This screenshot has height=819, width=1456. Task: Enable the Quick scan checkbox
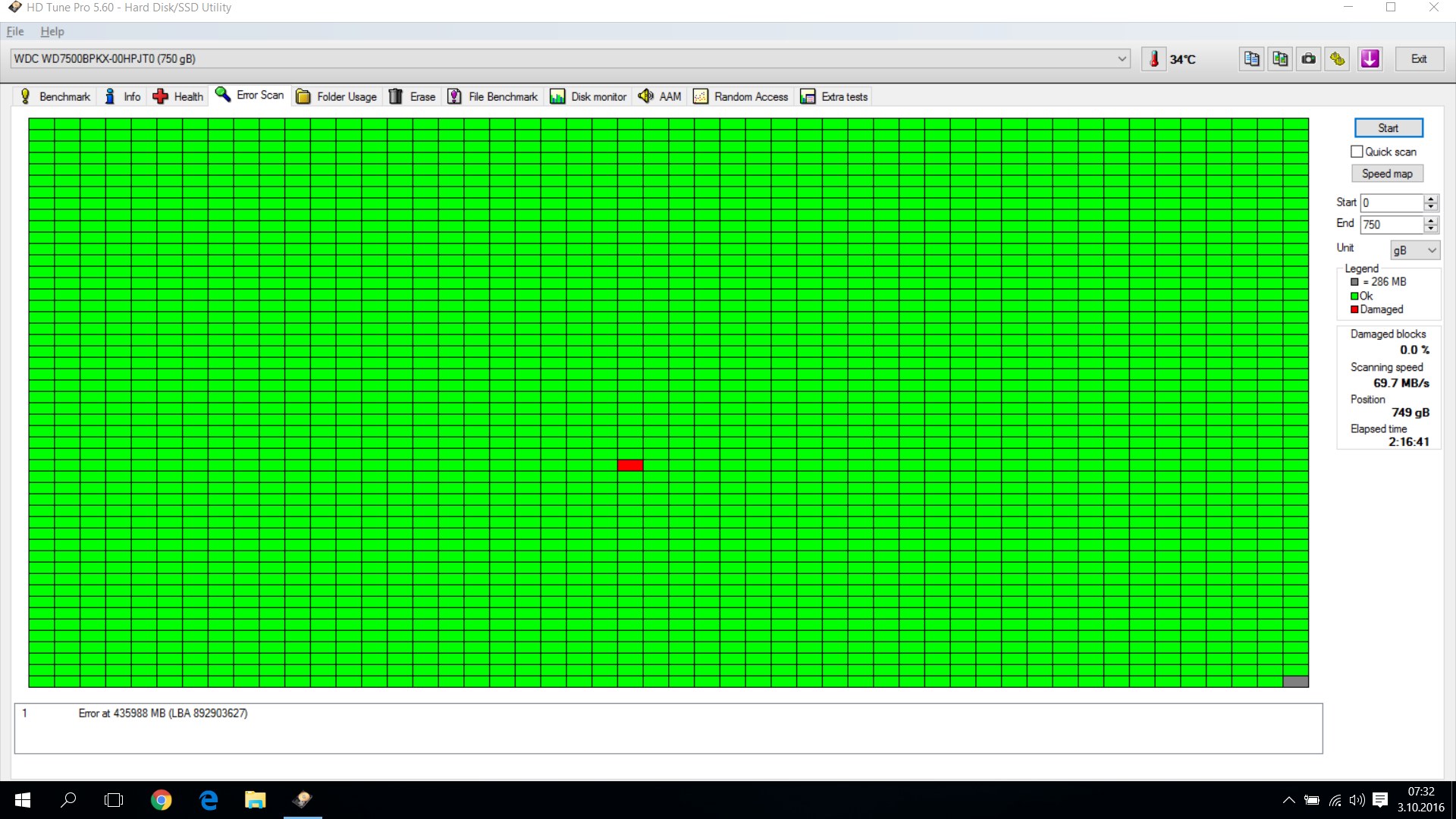[1357, 152]
